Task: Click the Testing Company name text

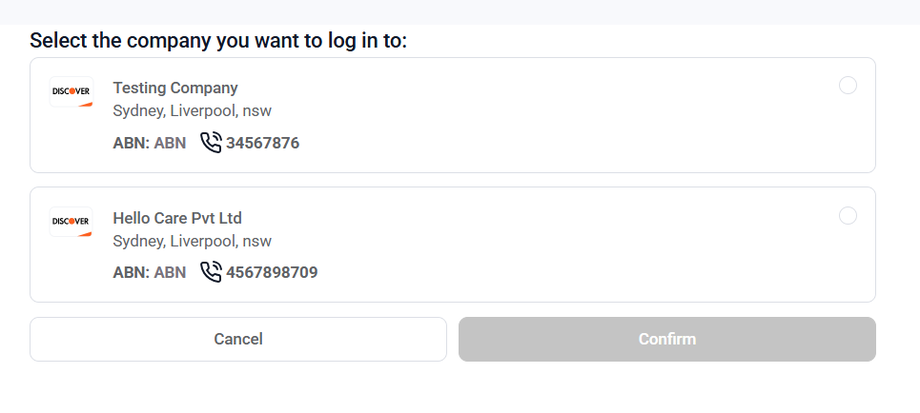Action: point(175,88)
